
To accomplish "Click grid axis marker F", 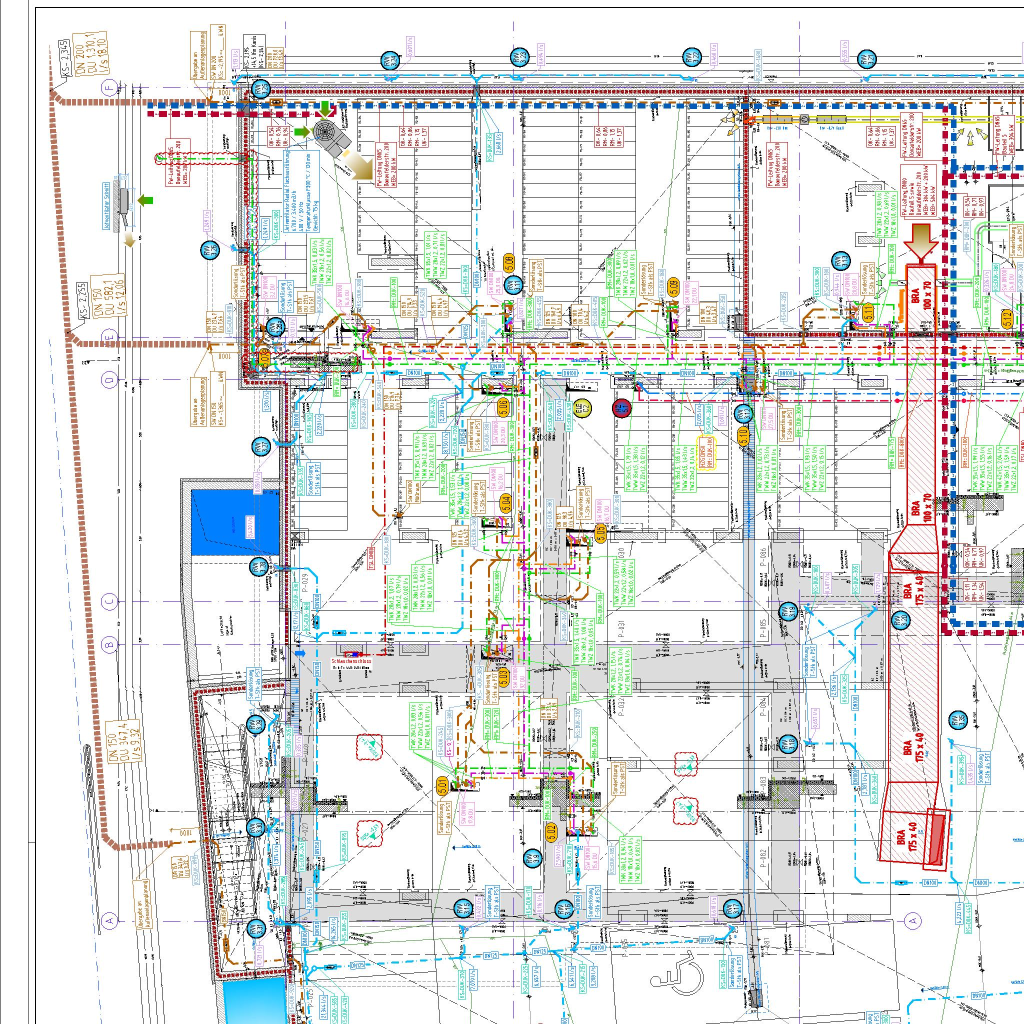I will 110,88.
